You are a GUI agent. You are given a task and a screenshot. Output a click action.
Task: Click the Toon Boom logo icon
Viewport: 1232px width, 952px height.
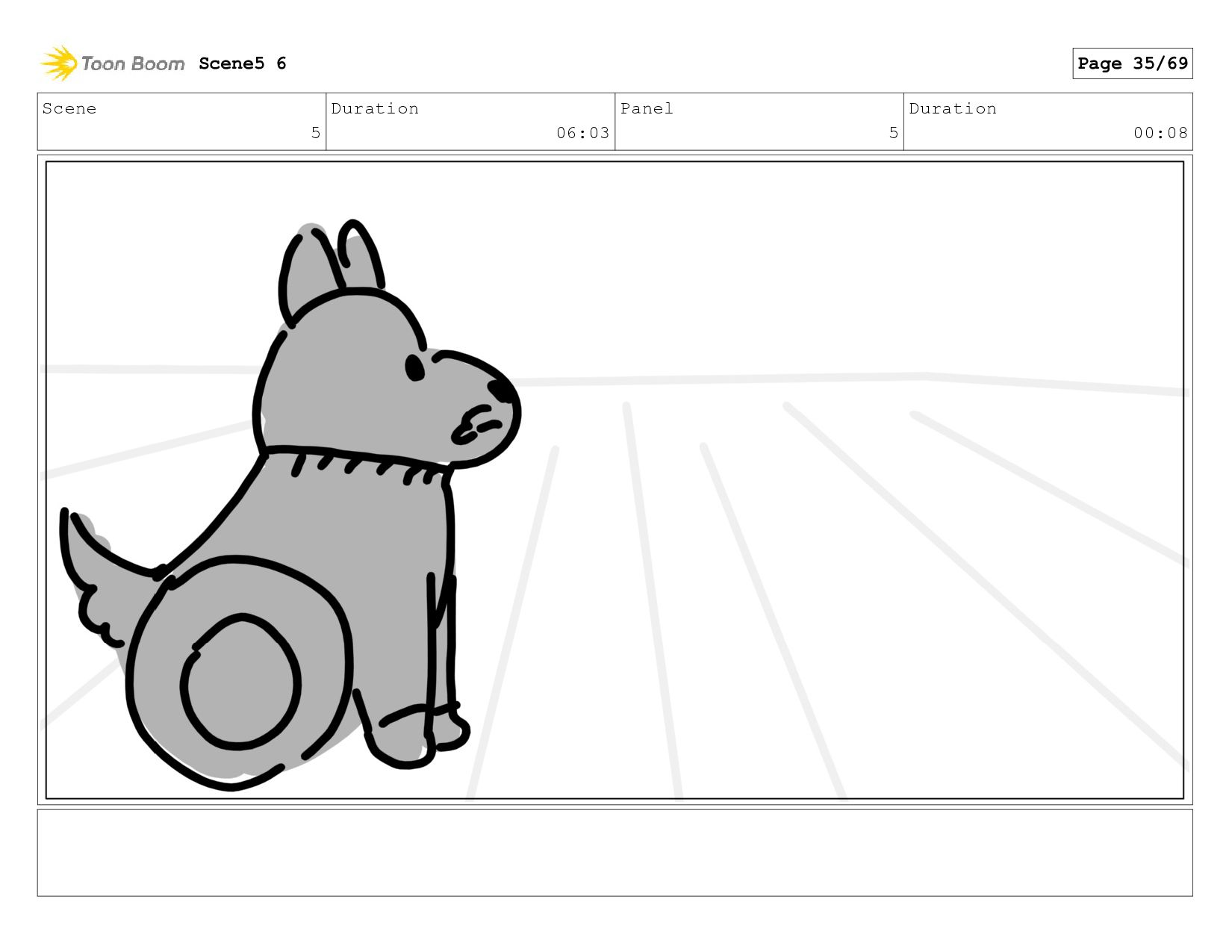coord(58,63)
